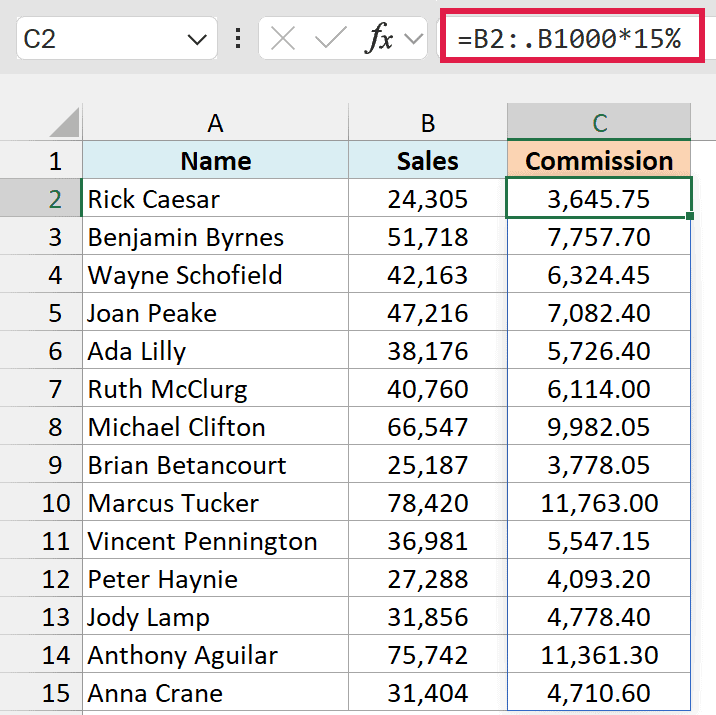Select column B header
Screen dimensions: 716x715
[428, 122]
